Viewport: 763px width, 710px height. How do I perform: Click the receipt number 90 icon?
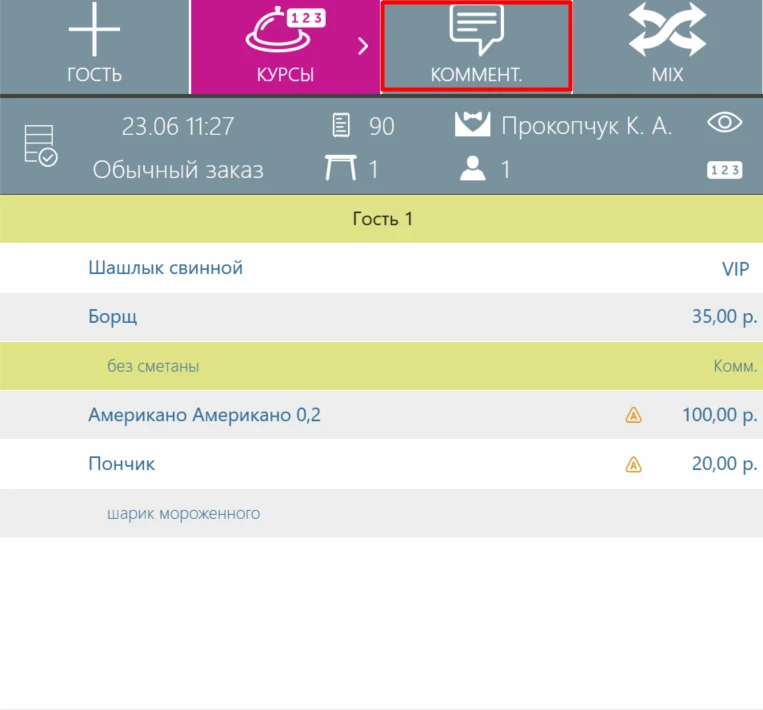(341, 126)
